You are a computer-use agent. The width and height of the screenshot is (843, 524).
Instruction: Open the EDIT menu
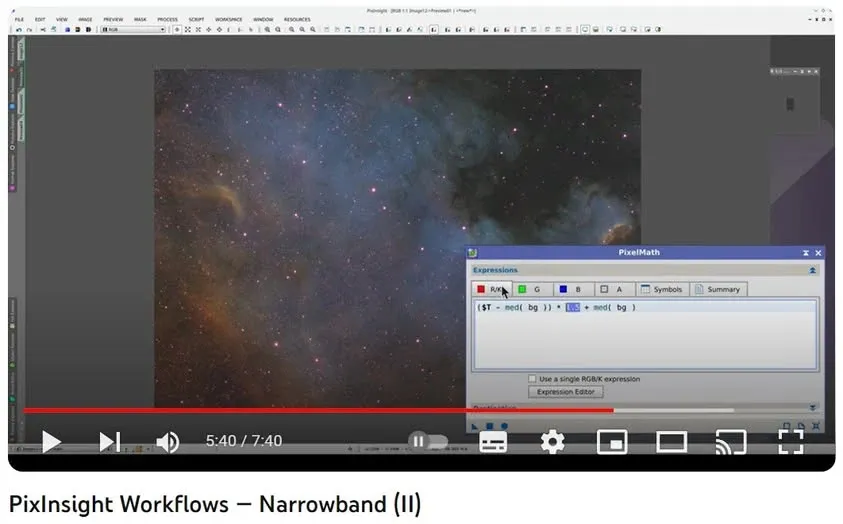pyautogui.click(x=40, y=19)
